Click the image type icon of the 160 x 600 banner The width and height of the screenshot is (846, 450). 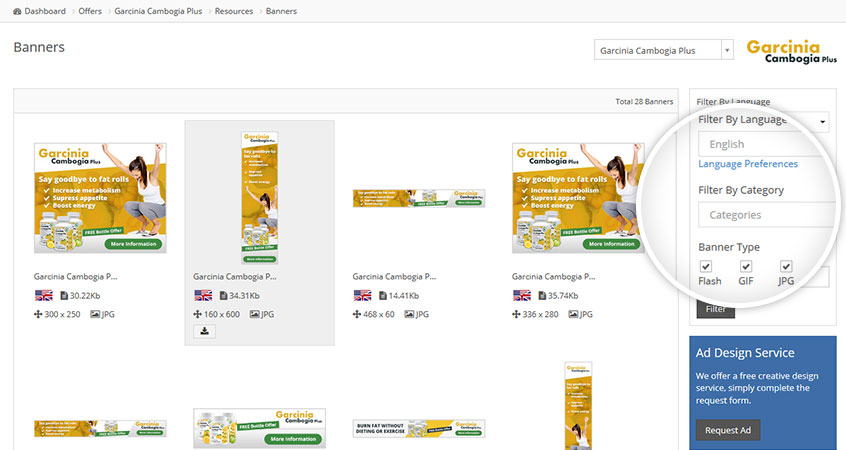pos(255,314)
